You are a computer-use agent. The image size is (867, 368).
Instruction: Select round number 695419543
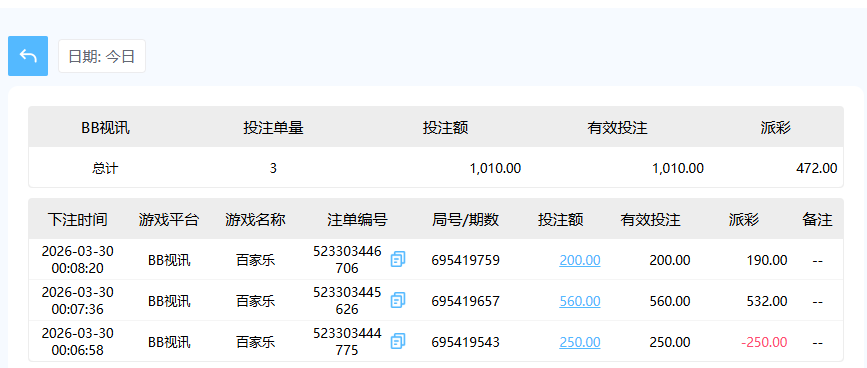[466, 342]
